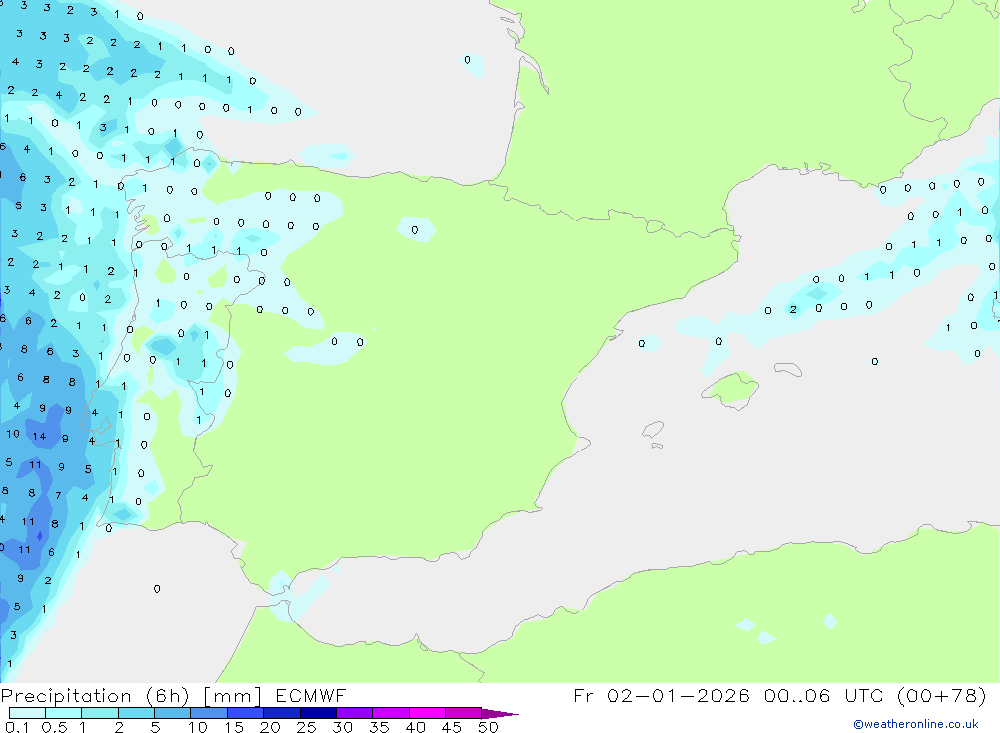Click the 30–35 mm violet legend swatch
The height and width of the screenshot is (733, 1000).
[x=355, y=713]
